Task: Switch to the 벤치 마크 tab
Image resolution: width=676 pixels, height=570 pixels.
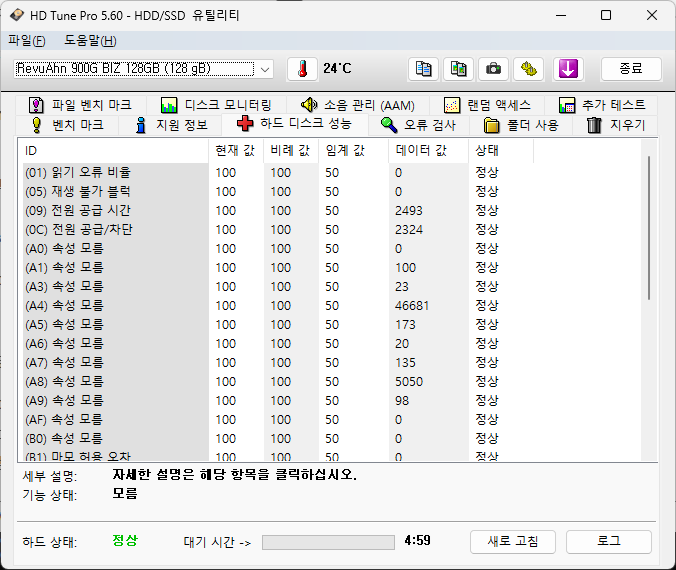Action: [68, 125]
